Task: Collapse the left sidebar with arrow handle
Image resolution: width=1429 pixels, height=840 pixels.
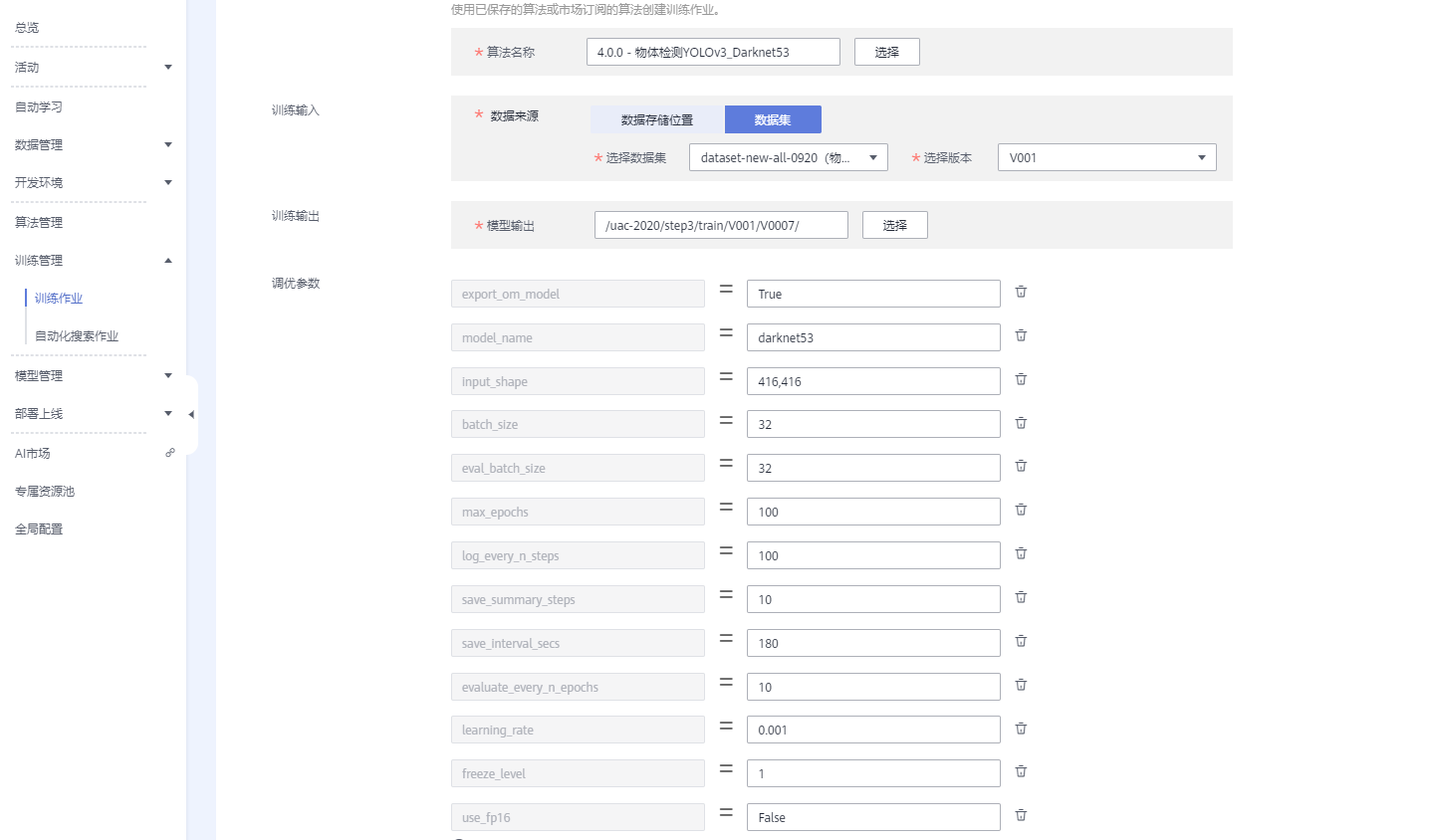Action: click(x=191, y=414)
